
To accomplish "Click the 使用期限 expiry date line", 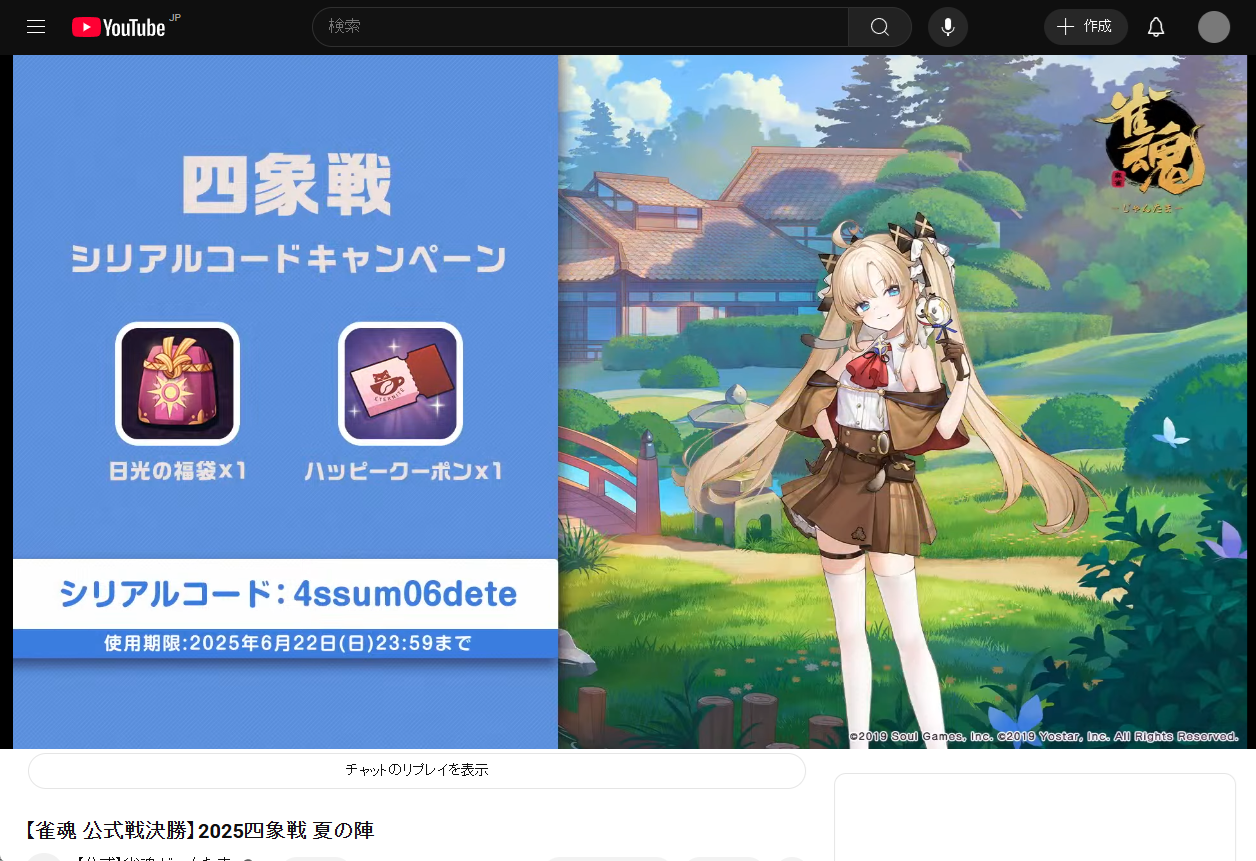I will click(287, 643).
